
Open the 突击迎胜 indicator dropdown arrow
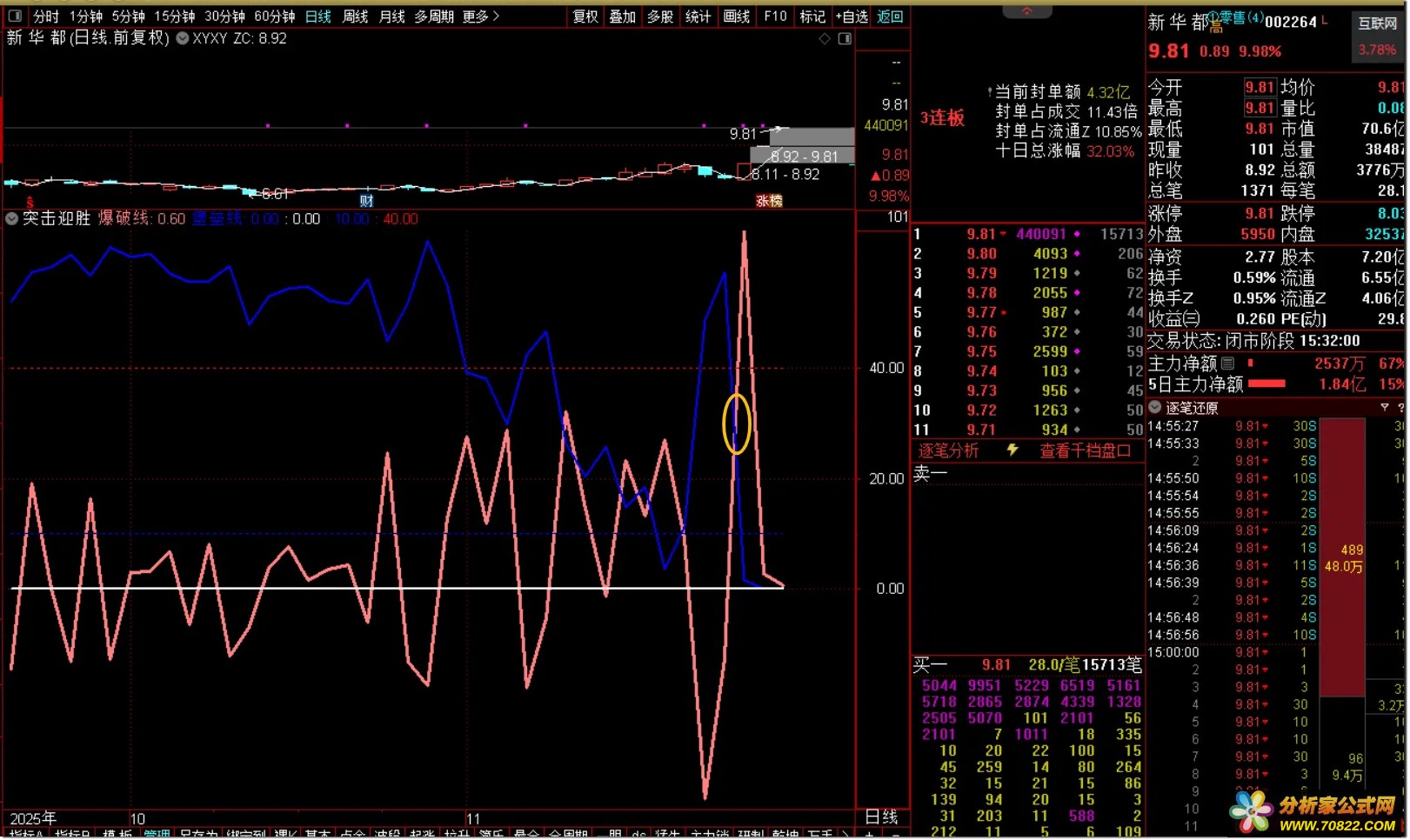point(12,219)
